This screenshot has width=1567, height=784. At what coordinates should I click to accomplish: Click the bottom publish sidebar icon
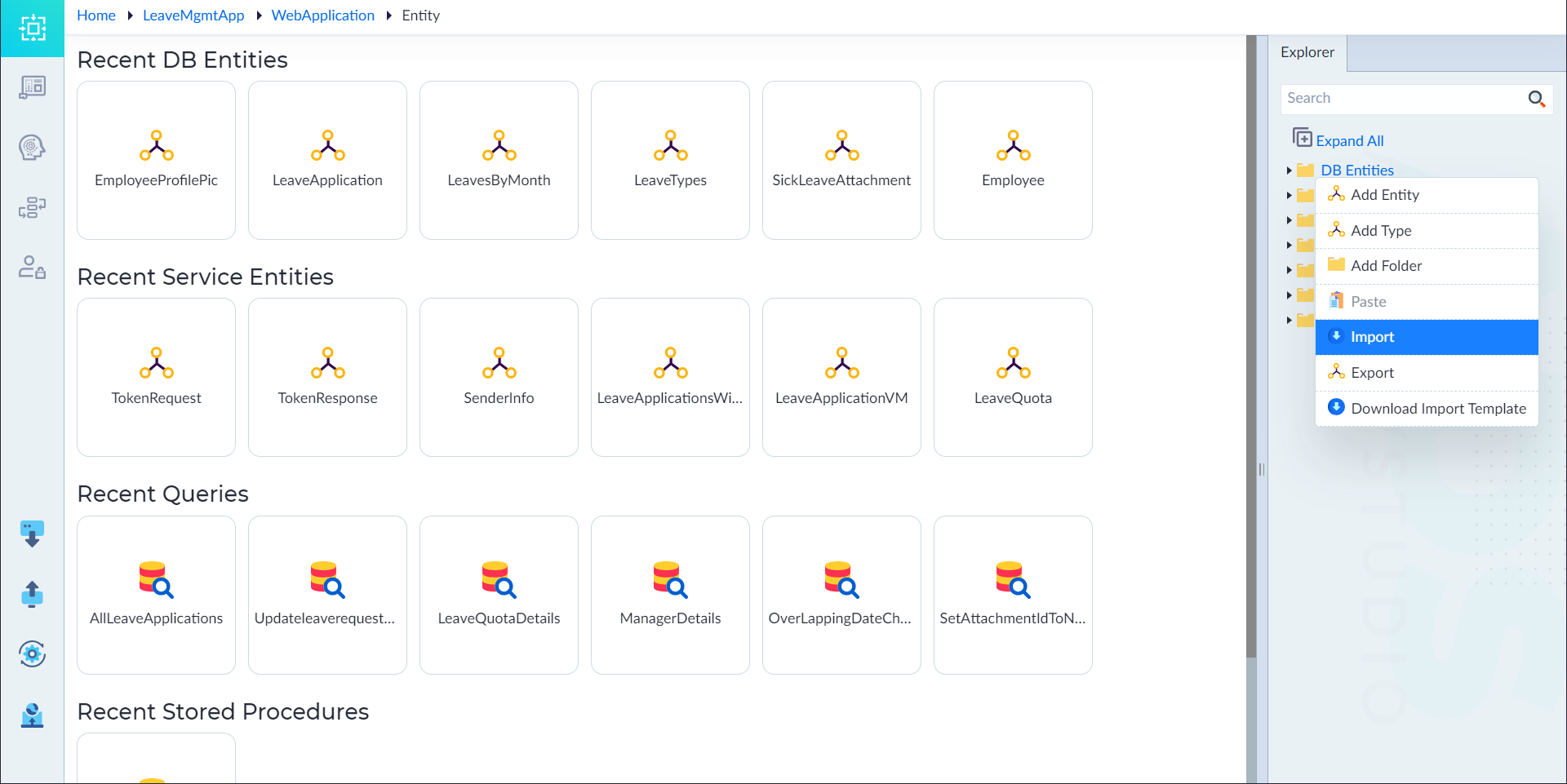click(32, 715)
